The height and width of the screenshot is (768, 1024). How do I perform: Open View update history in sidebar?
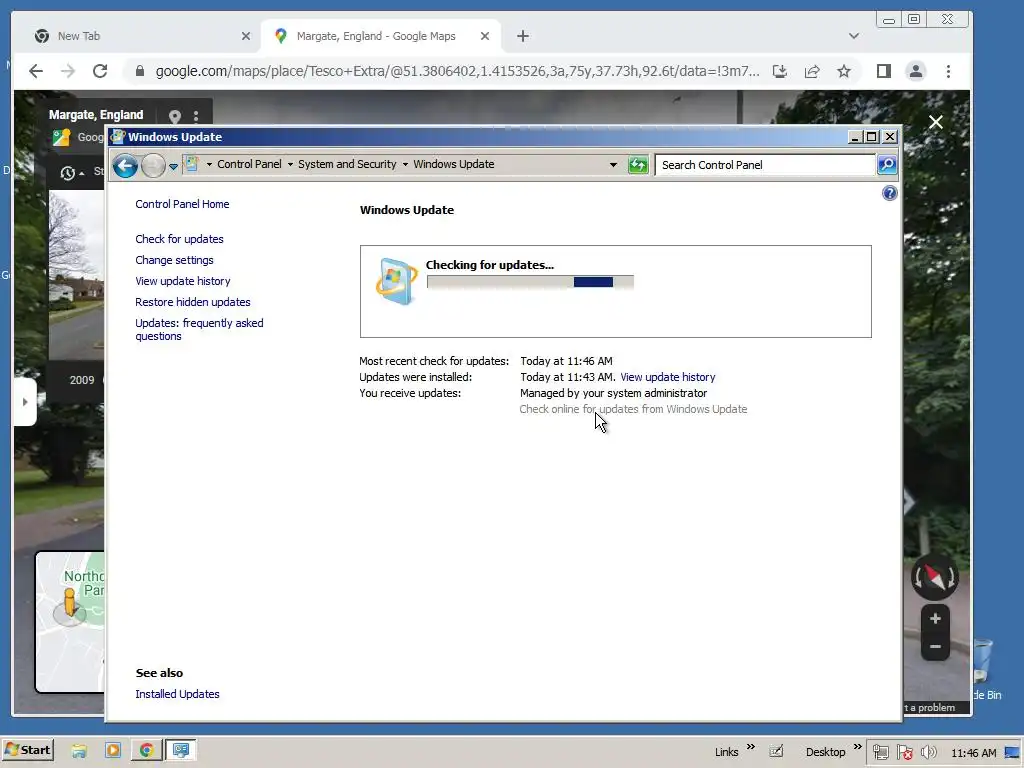tap(183, 281)
